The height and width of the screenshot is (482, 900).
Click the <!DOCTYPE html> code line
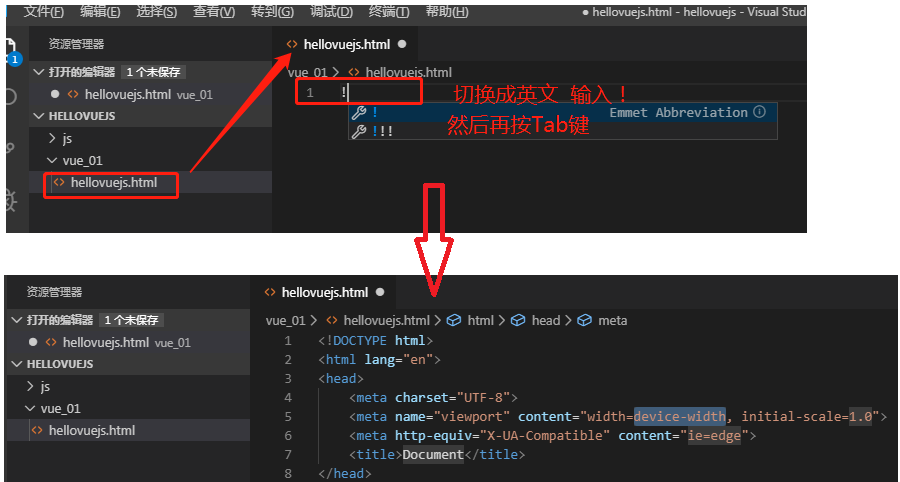pyautogui.click(x=375, y=341)
